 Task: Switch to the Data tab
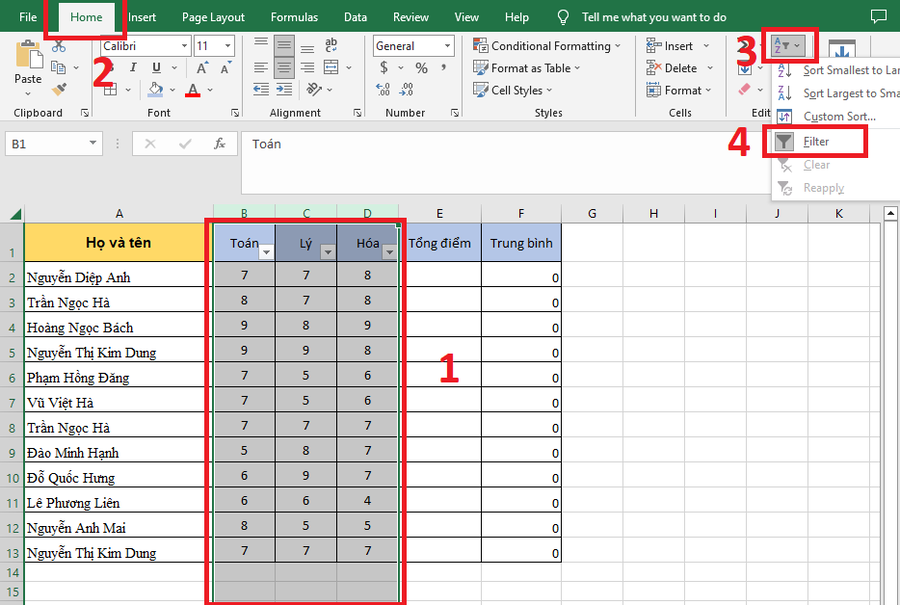[x=355, y=17]
